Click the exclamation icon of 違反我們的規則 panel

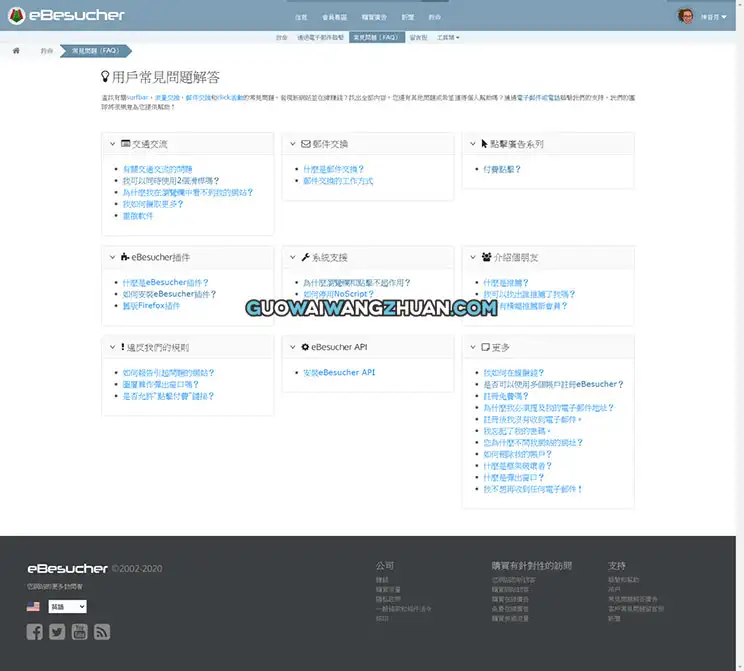[x=123, y=347]
